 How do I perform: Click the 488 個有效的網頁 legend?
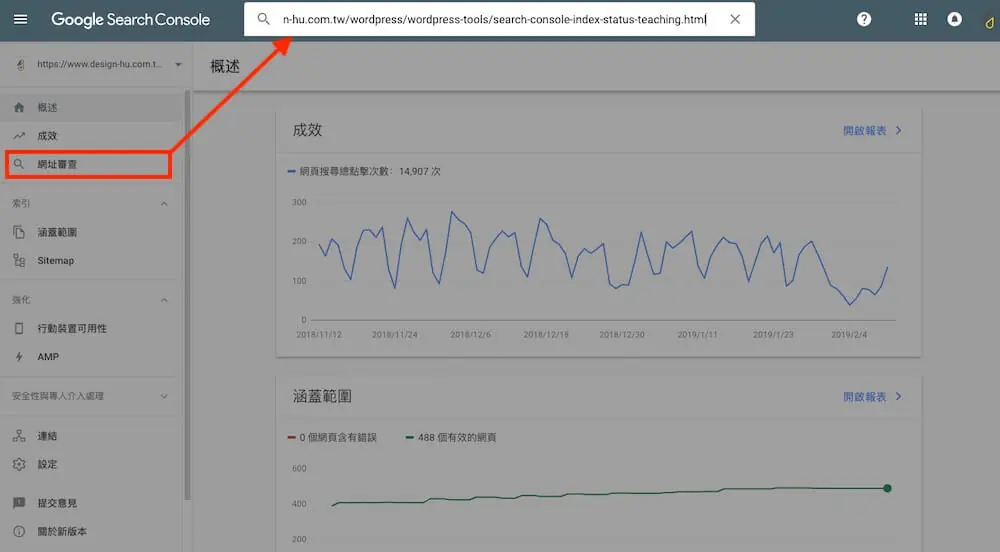(x=451, y=437)
